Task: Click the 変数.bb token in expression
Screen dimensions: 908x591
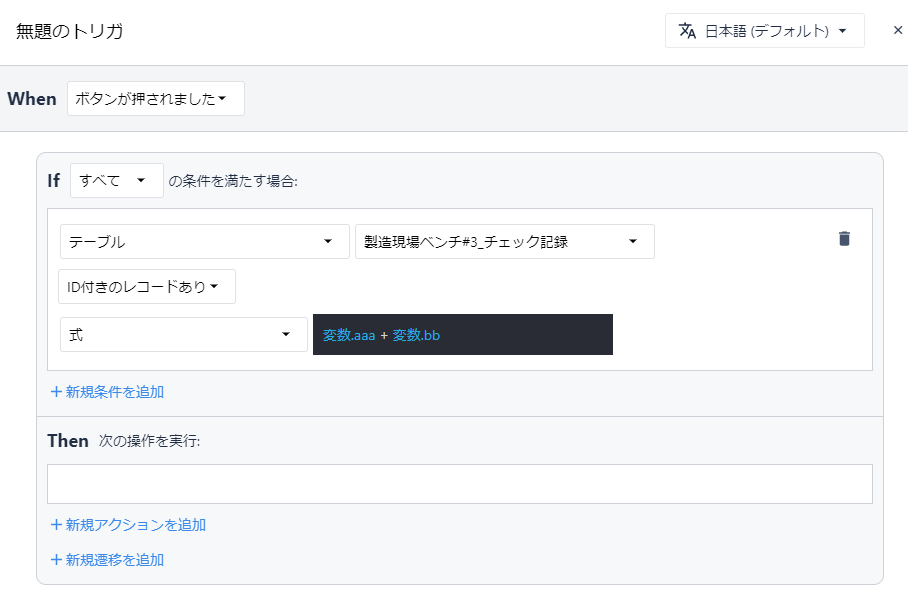Action: coord(416,335)
